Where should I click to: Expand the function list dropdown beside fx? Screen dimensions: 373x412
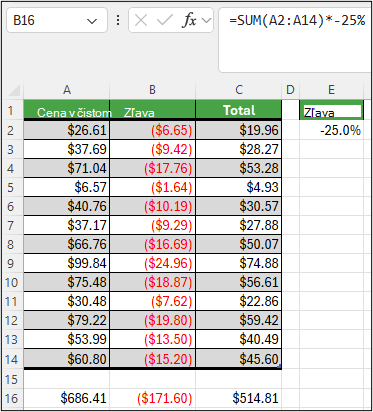coord(206,21)
